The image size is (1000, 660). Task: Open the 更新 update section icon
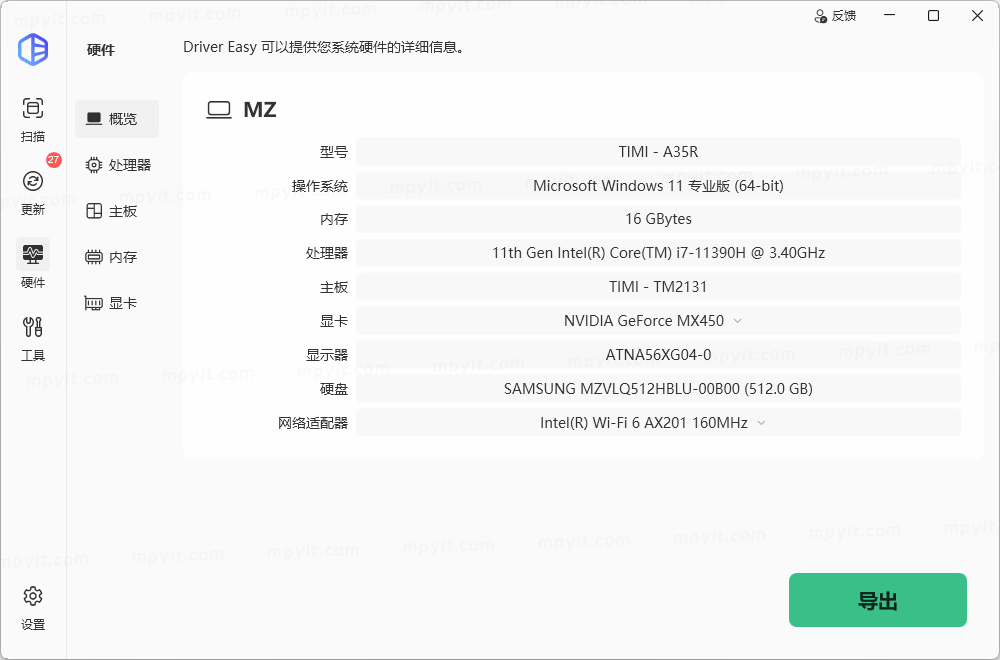(33, 182)
